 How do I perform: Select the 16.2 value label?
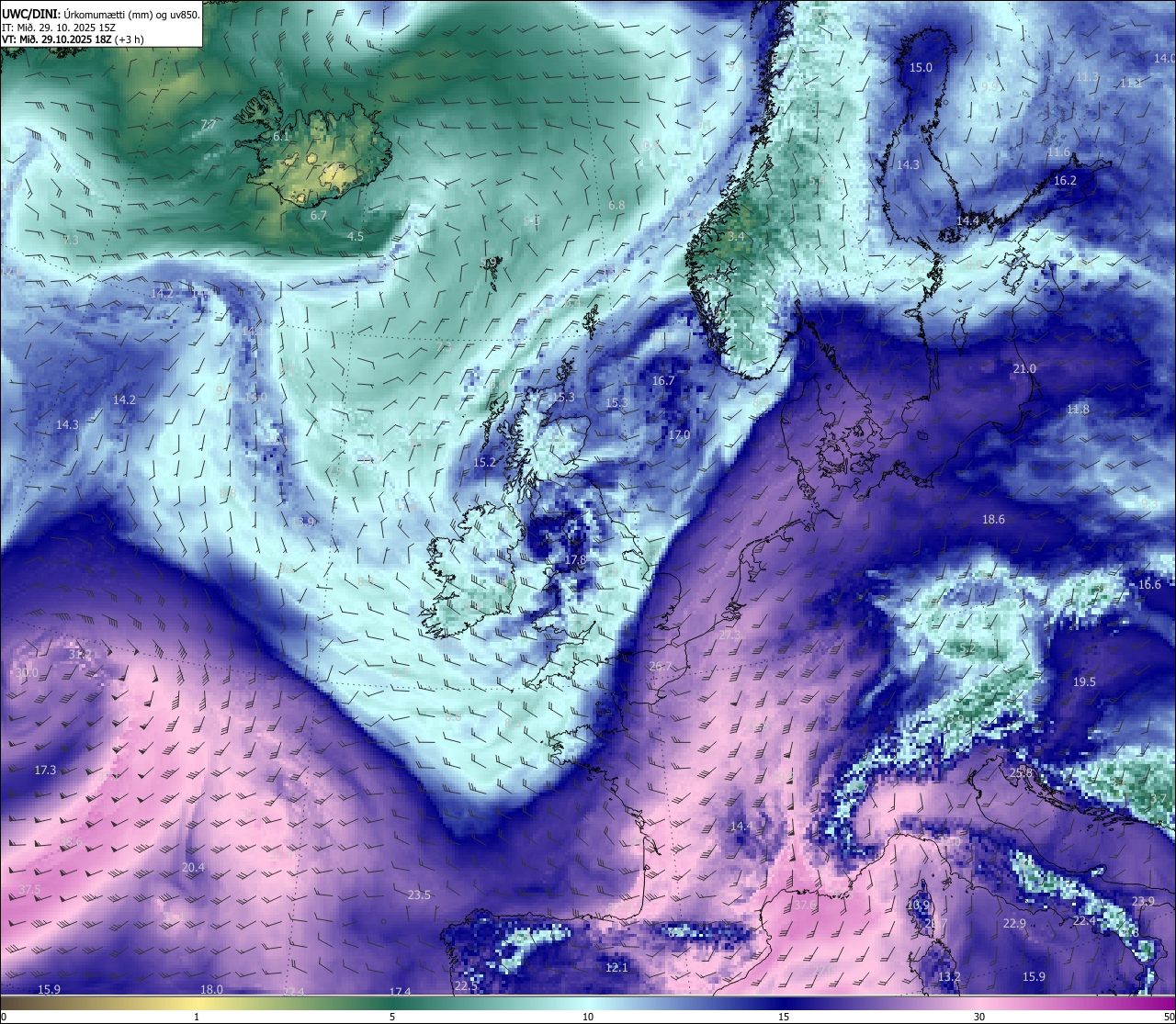coord(1065,180)
